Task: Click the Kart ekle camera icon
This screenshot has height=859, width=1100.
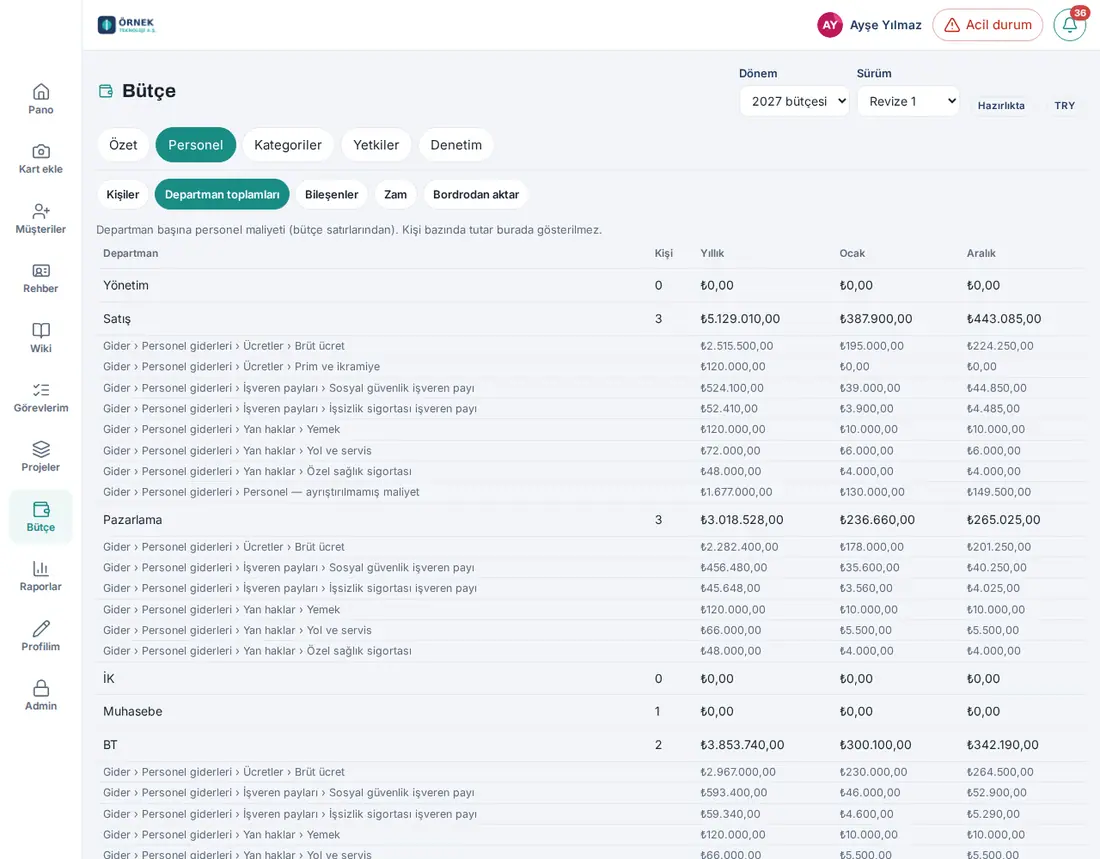Action: click(41, 152)
